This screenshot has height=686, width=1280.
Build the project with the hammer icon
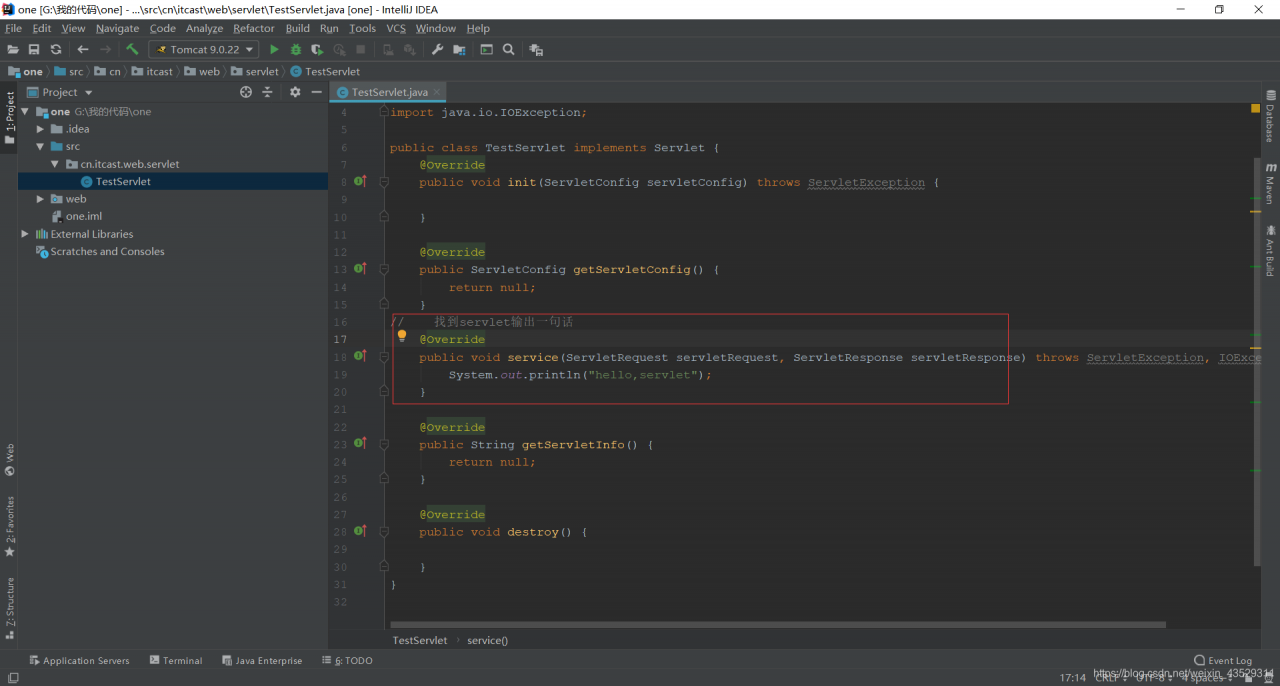click(132, 49)
